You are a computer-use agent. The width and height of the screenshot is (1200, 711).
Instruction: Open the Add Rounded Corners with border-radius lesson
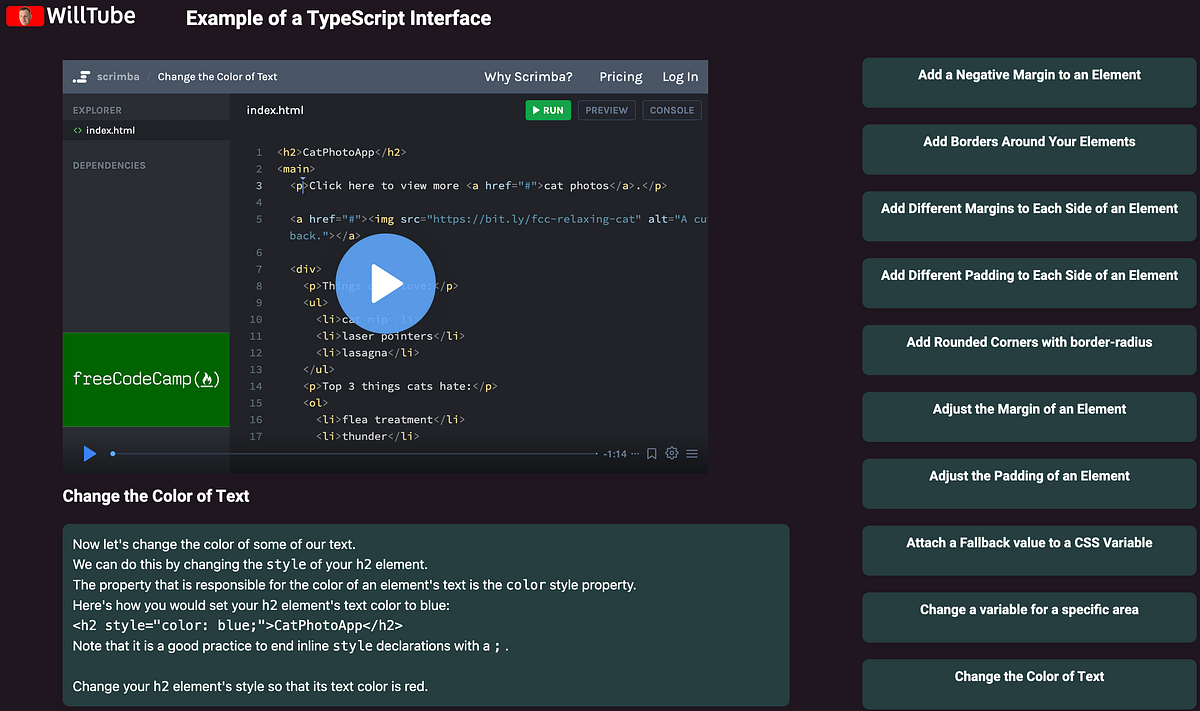(x=1029, y=350)
